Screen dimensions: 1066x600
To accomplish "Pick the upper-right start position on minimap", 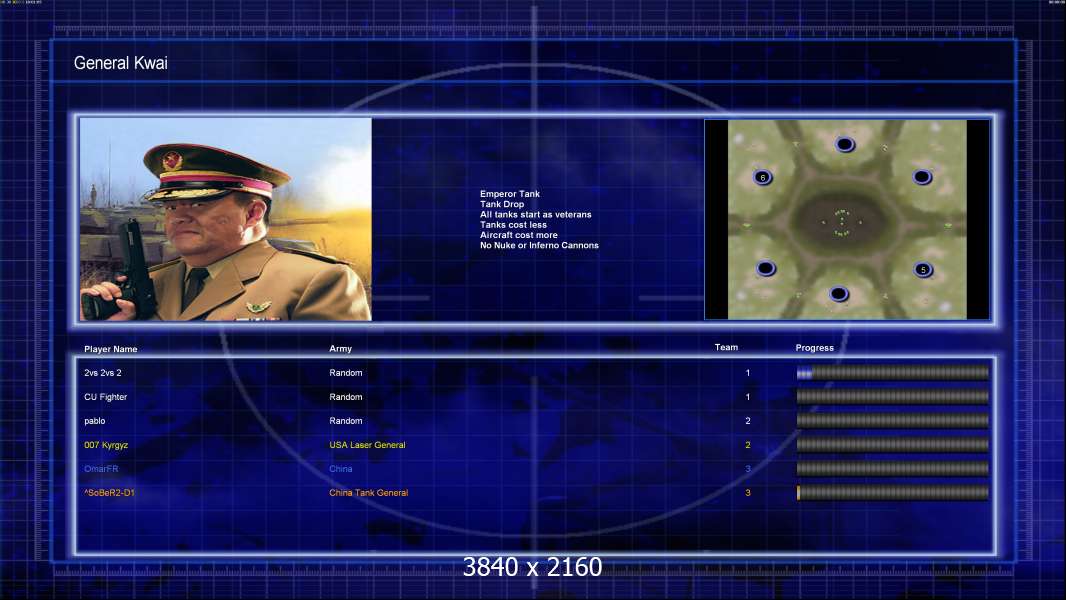I will click(x=922, y=177).
